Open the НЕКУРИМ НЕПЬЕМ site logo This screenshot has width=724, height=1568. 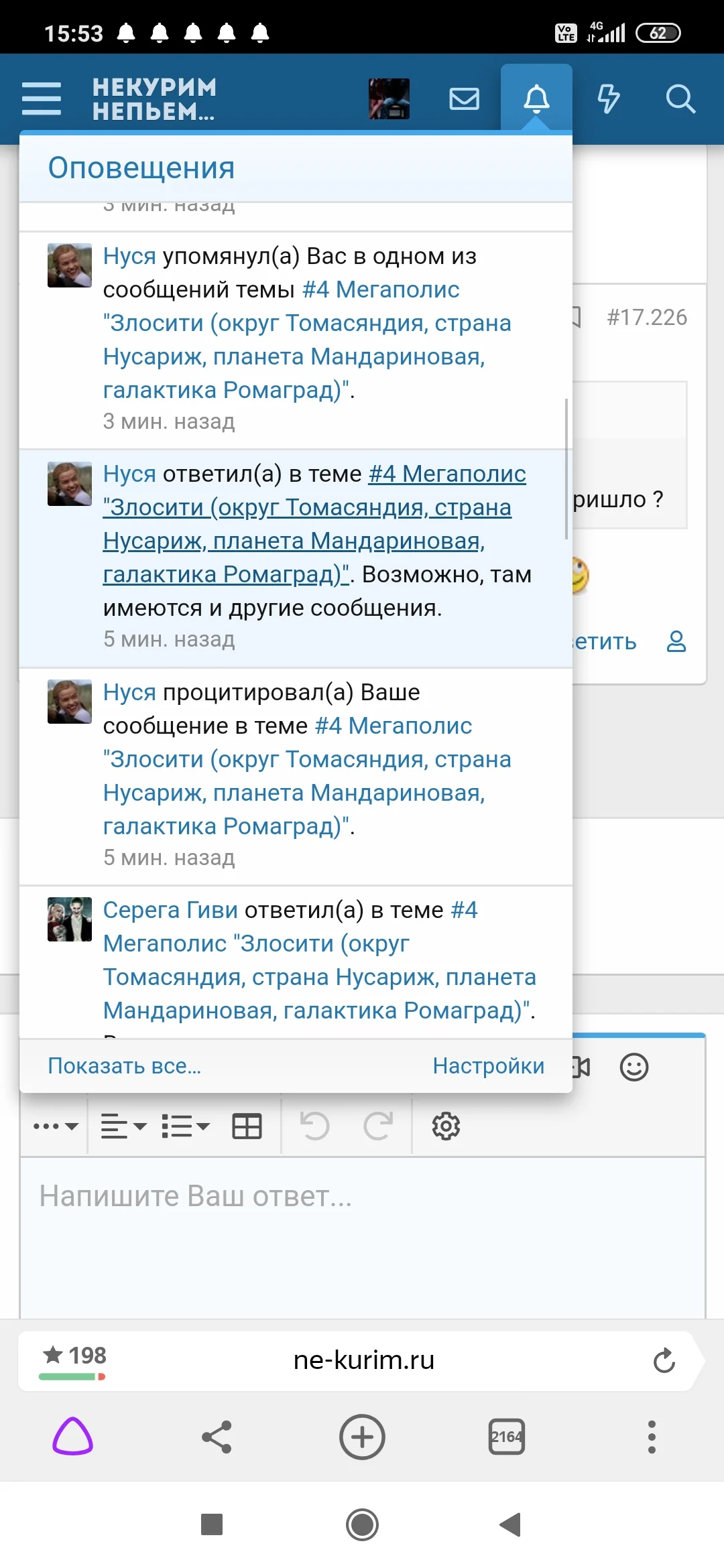click(154, 99)
